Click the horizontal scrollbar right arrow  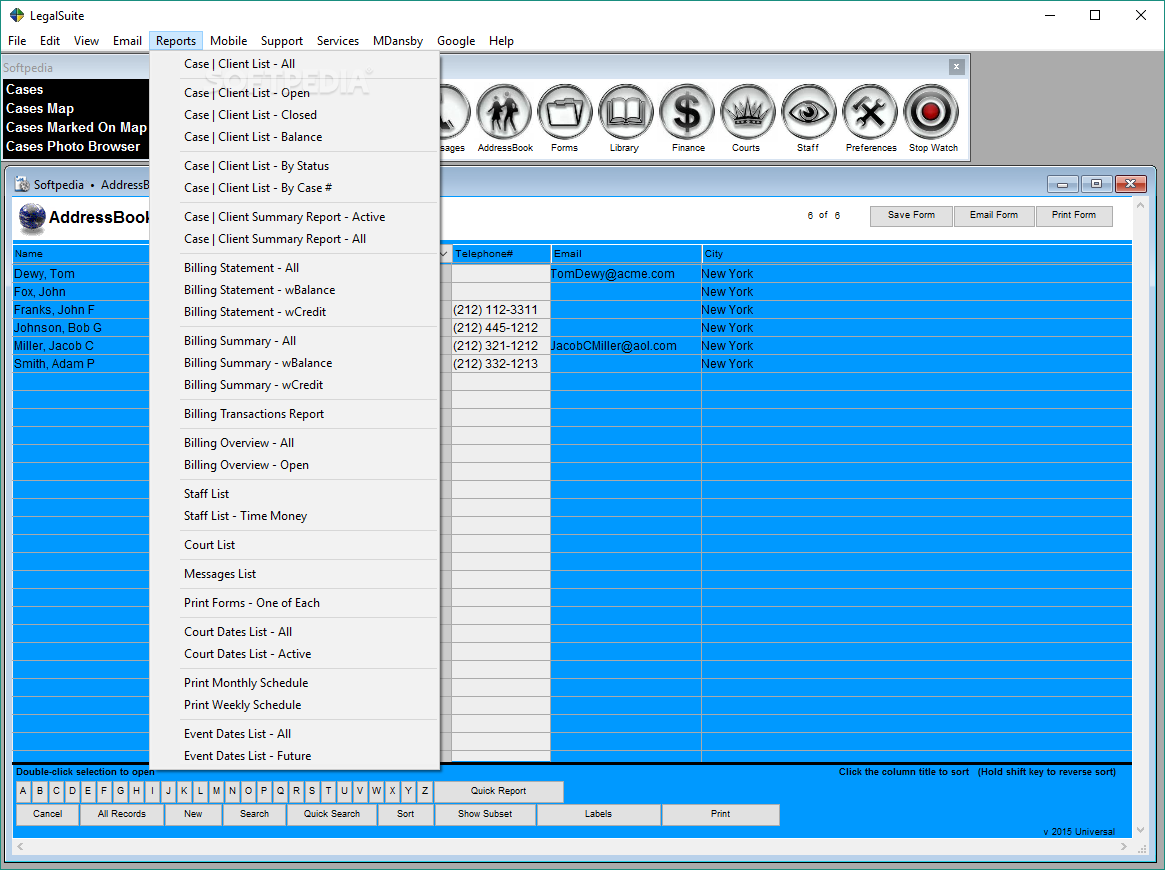coord(1123,846)
